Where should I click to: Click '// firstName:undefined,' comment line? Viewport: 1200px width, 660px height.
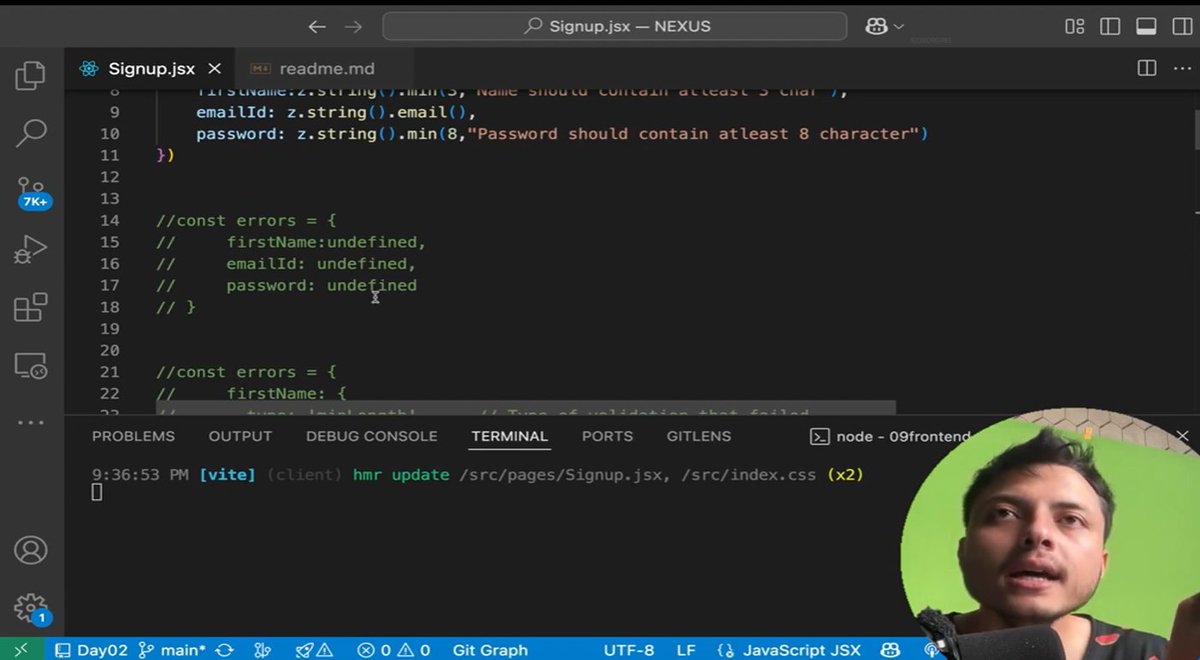click(x=291, y=242)
